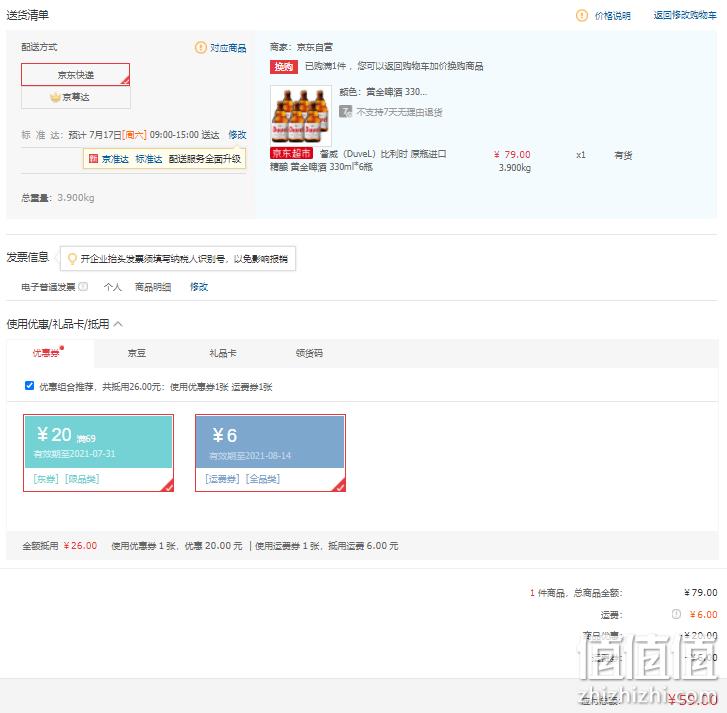Collapse the 使用优惠/礼品卡/抵用 section
Image resolution: width=727 pixels, height=713 pixels.
(x=118, y=324)
